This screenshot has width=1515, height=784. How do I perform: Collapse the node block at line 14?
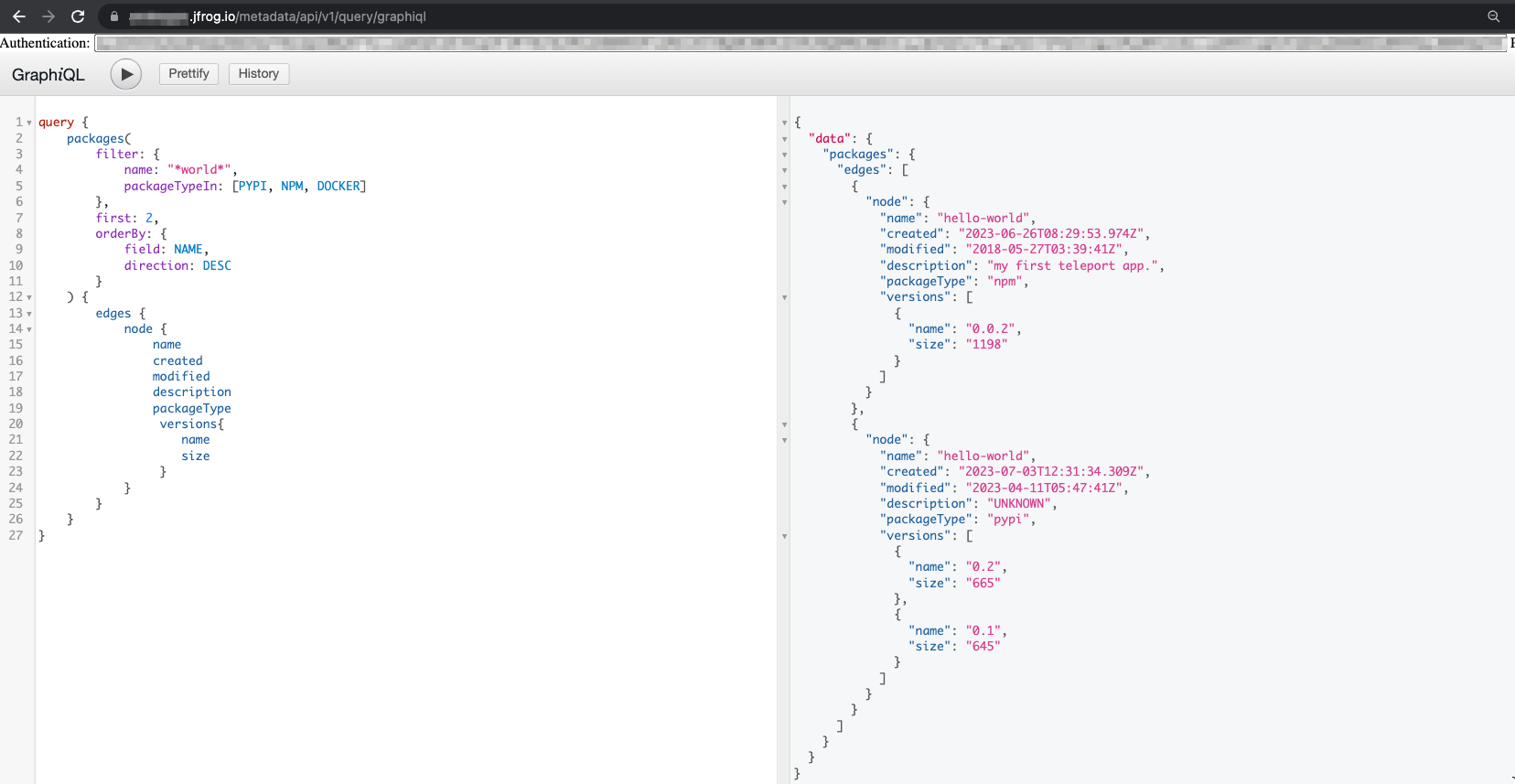[29, 329]
